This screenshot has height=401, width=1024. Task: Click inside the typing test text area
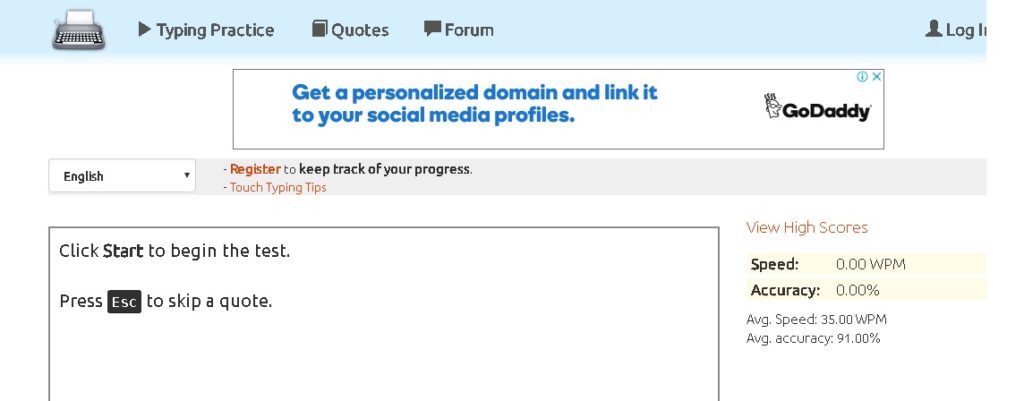[384, 314]
